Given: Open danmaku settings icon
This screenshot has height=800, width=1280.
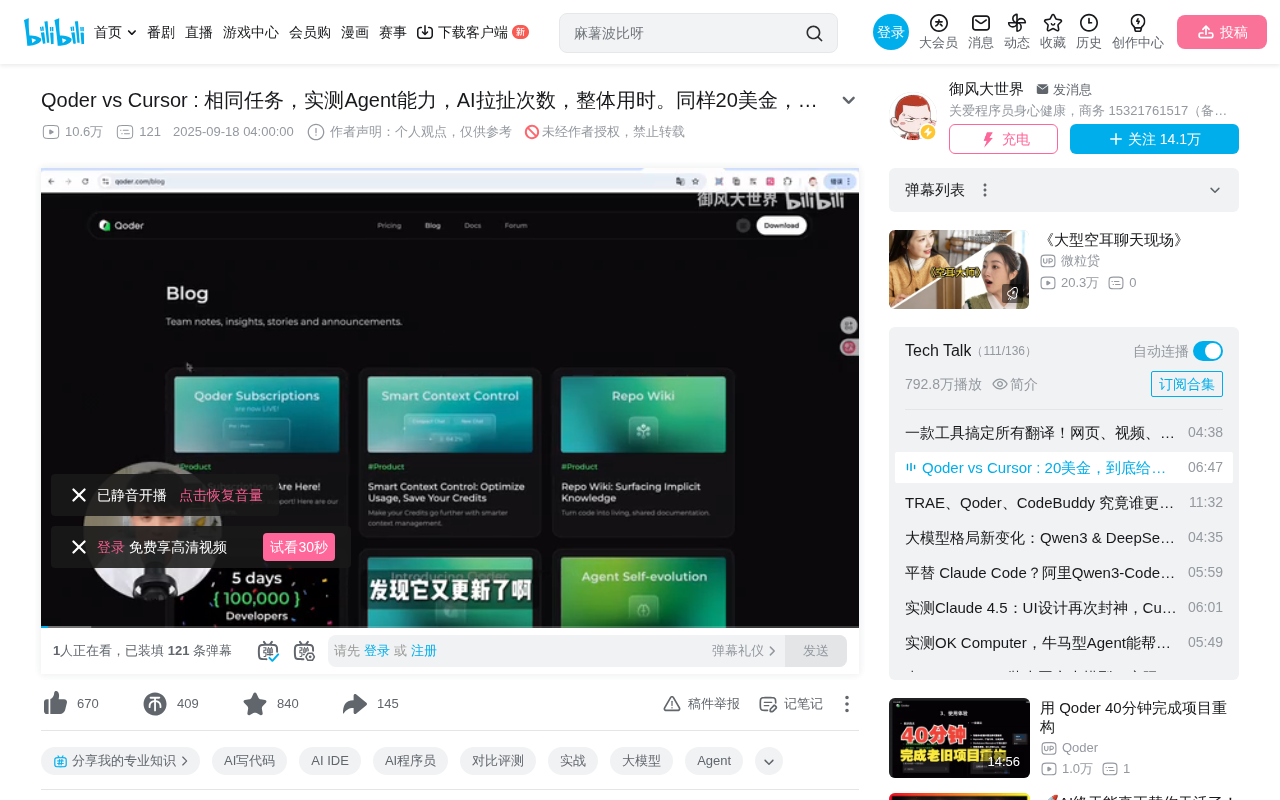Looking at the screenshot, I should pyautogui.click(x=304, y=651).
